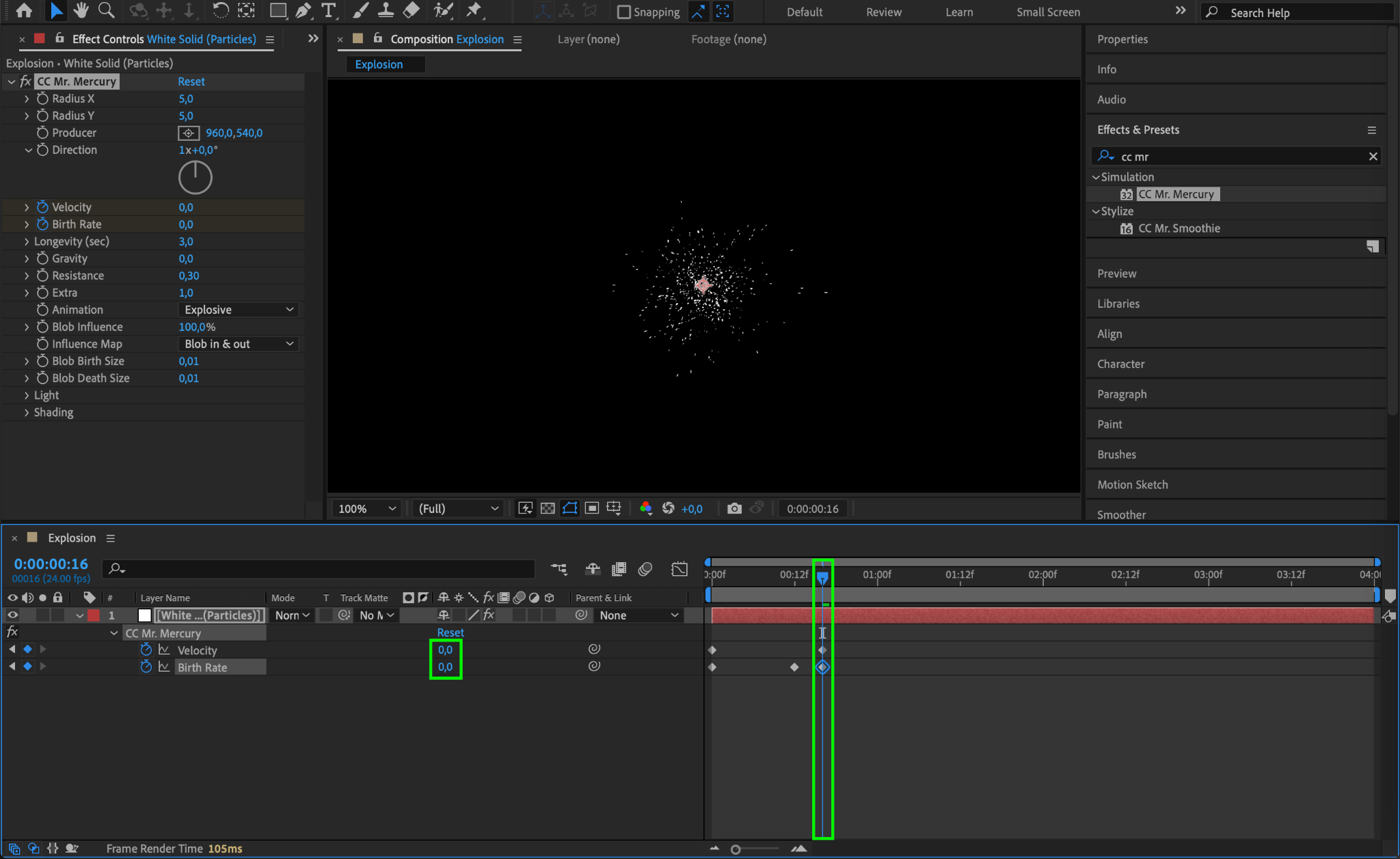Select the Zoom tool in toolbar

point(106,10)
